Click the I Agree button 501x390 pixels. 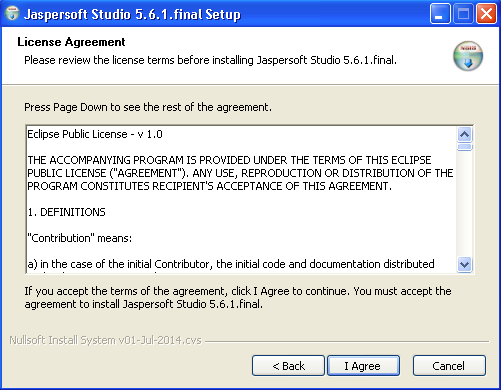tap(363, 366)
